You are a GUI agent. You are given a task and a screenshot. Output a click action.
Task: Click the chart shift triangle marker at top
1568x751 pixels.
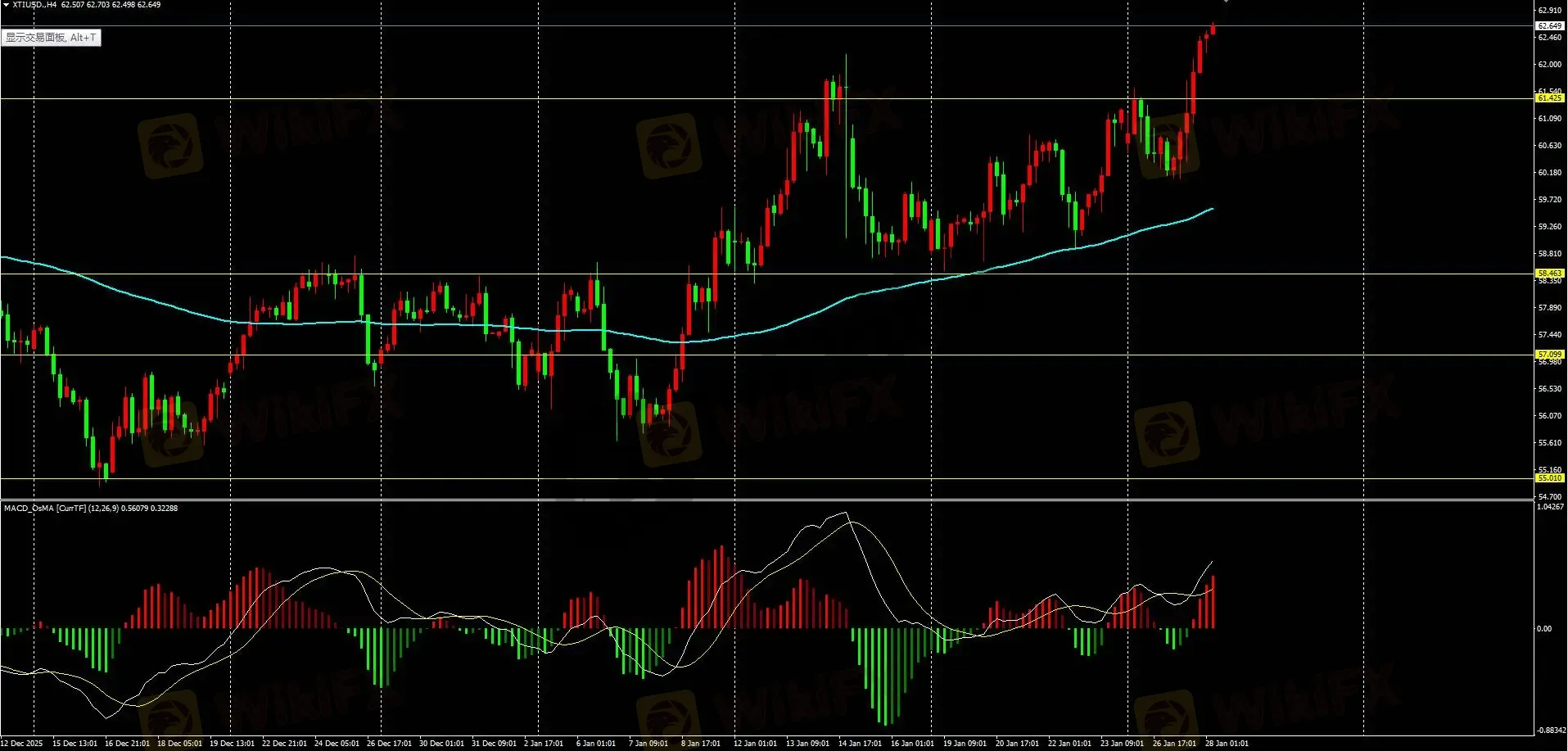pyautogui.click(x=1225, y=2)
